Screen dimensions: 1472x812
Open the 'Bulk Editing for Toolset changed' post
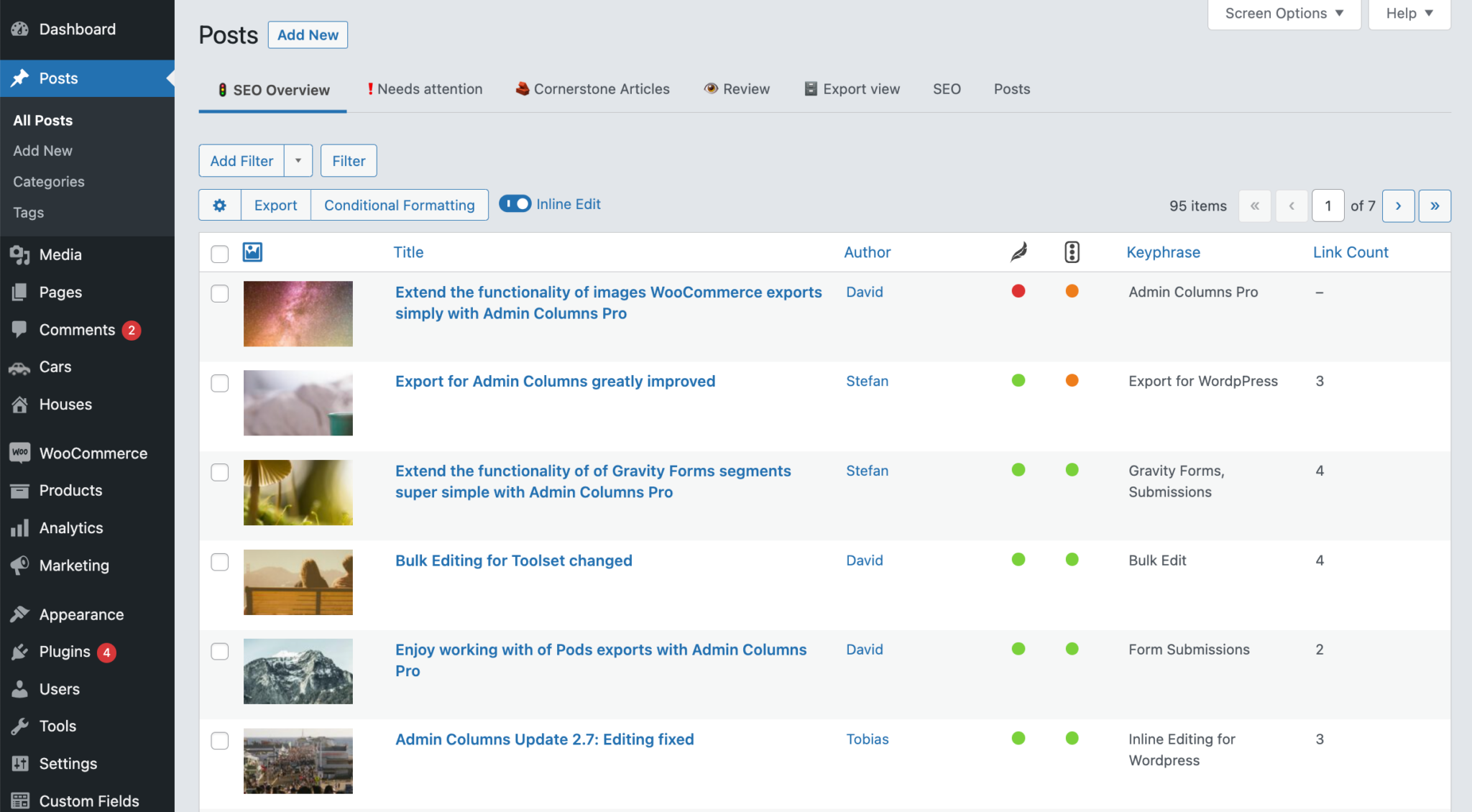click(513, 560)
